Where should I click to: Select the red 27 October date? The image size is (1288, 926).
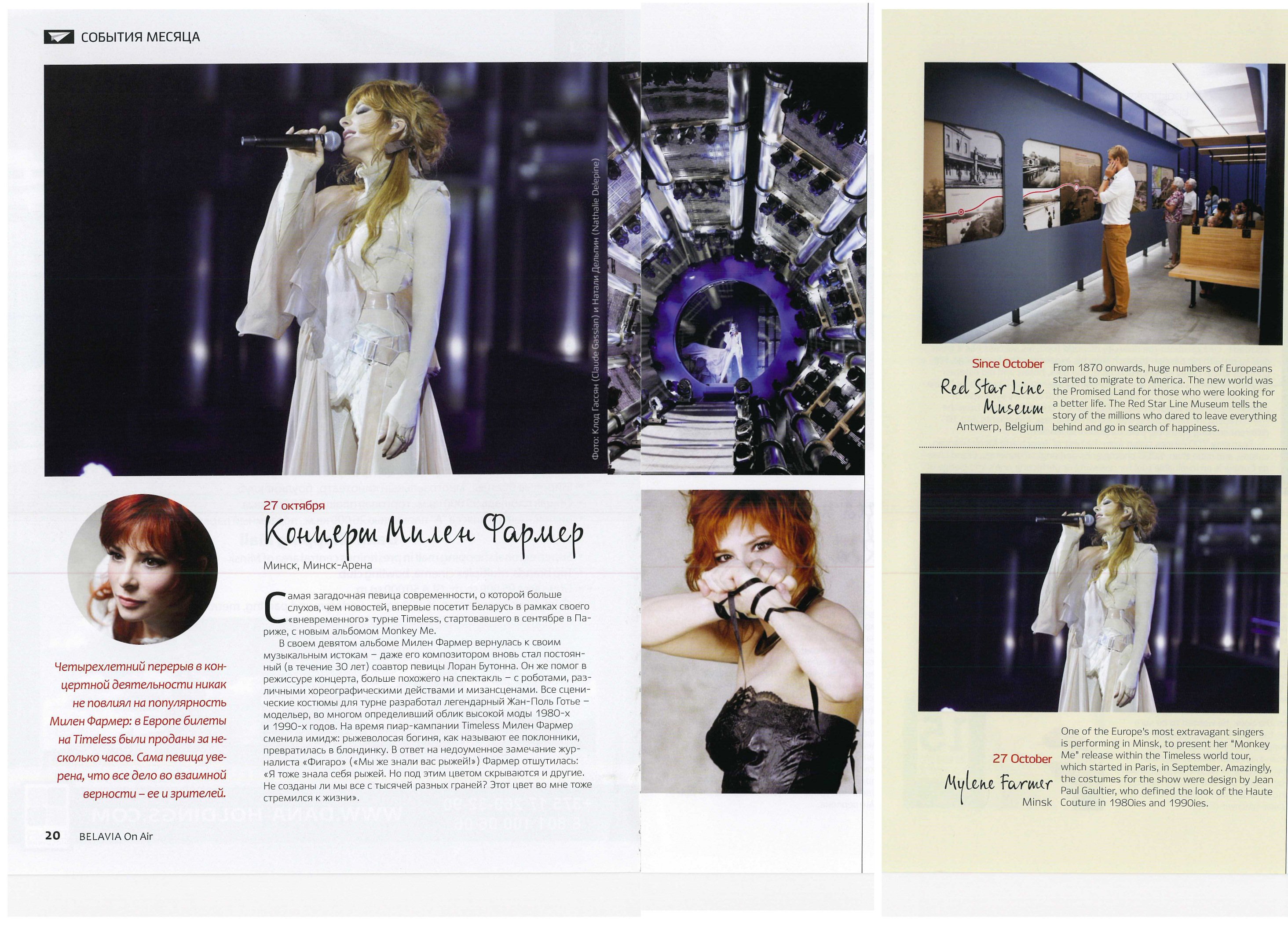point(1022,758)
